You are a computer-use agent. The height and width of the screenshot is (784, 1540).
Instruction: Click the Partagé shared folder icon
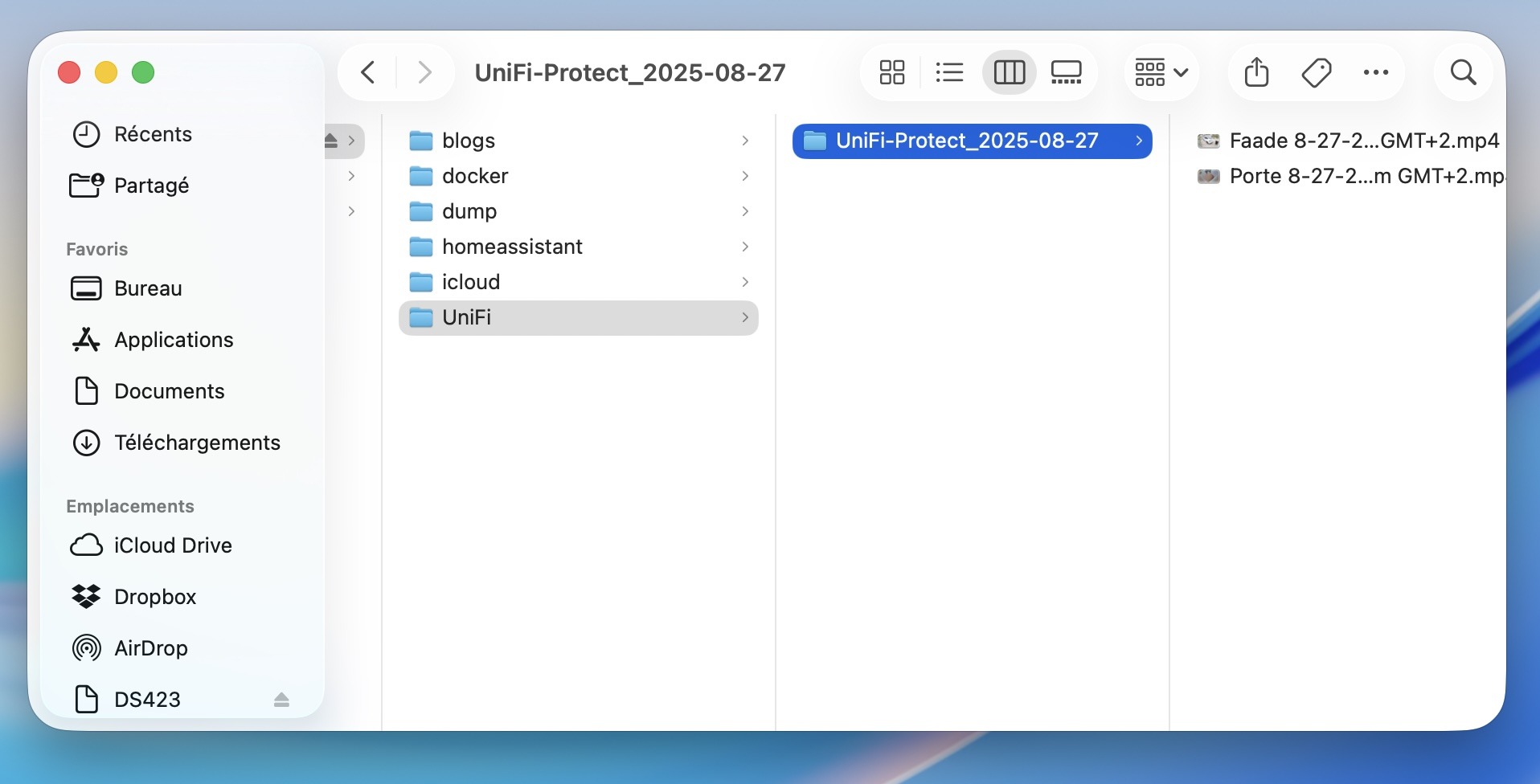coord(86,186)
